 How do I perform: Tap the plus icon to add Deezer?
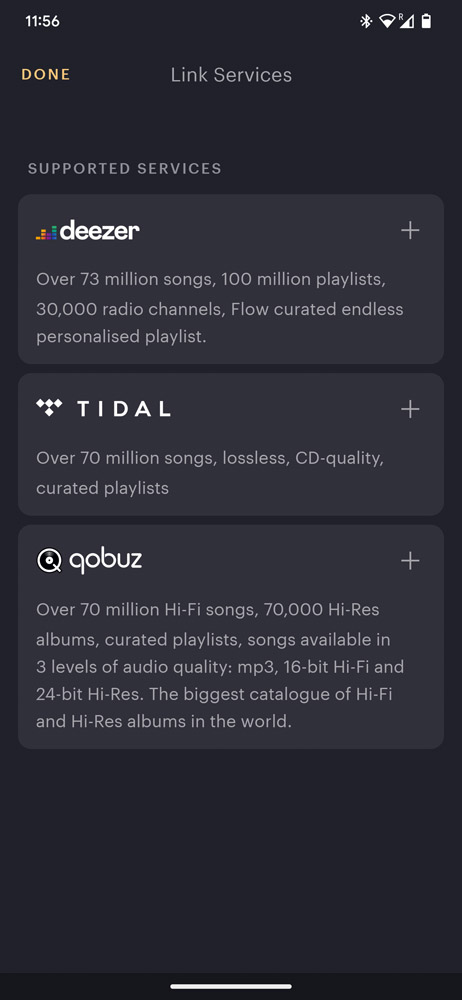pyautogui.click(x=410, y=230)
